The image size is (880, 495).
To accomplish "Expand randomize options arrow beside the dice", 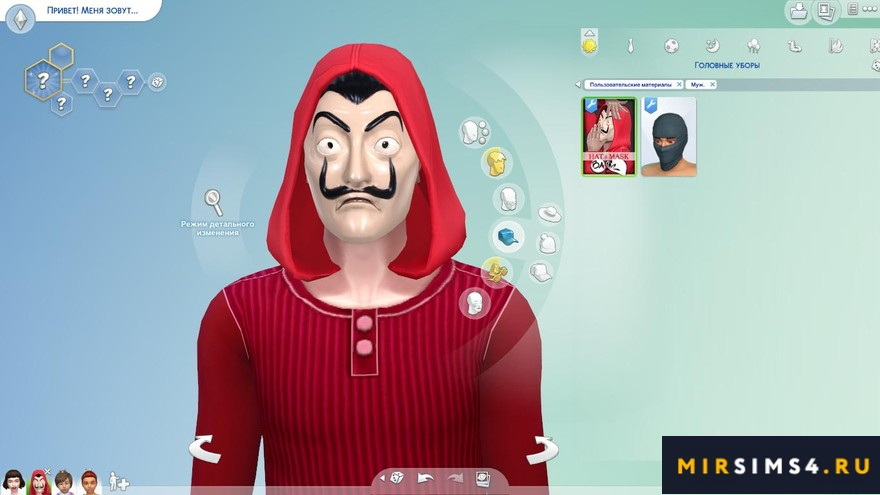I will pos(382,478).
